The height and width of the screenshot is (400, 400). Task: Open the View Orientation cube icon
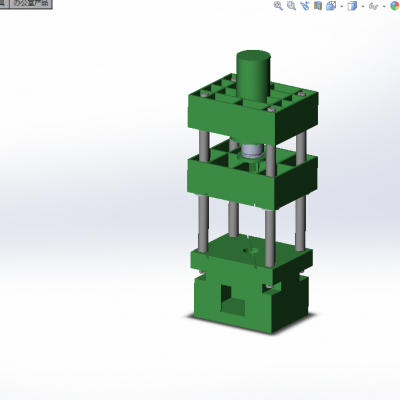point(331,6)
